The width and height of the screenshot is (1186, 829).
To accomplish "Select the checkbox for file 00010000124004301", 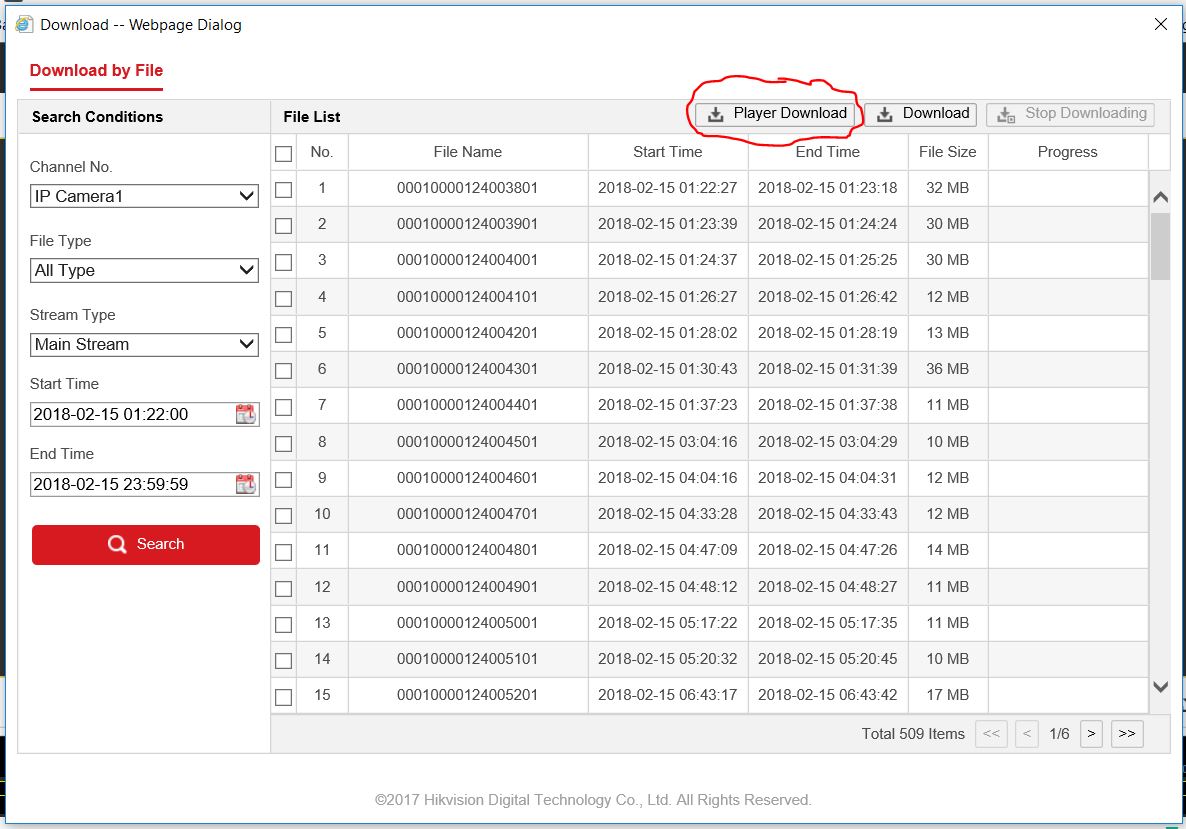I will tap(284, 370).
